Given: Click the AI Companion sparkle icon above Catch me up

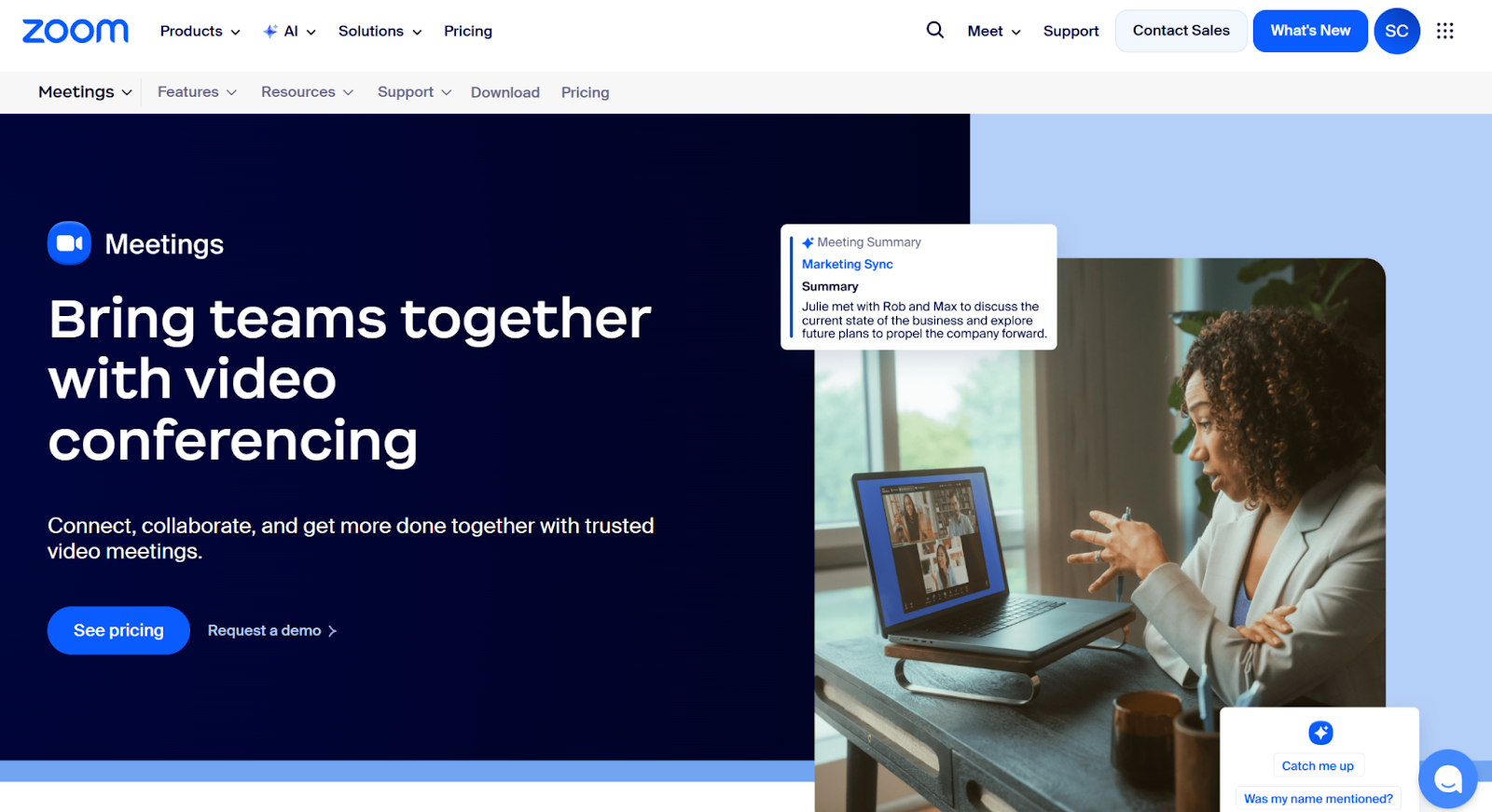Looking at the screenshot, I should click(x=1319, y=733).
